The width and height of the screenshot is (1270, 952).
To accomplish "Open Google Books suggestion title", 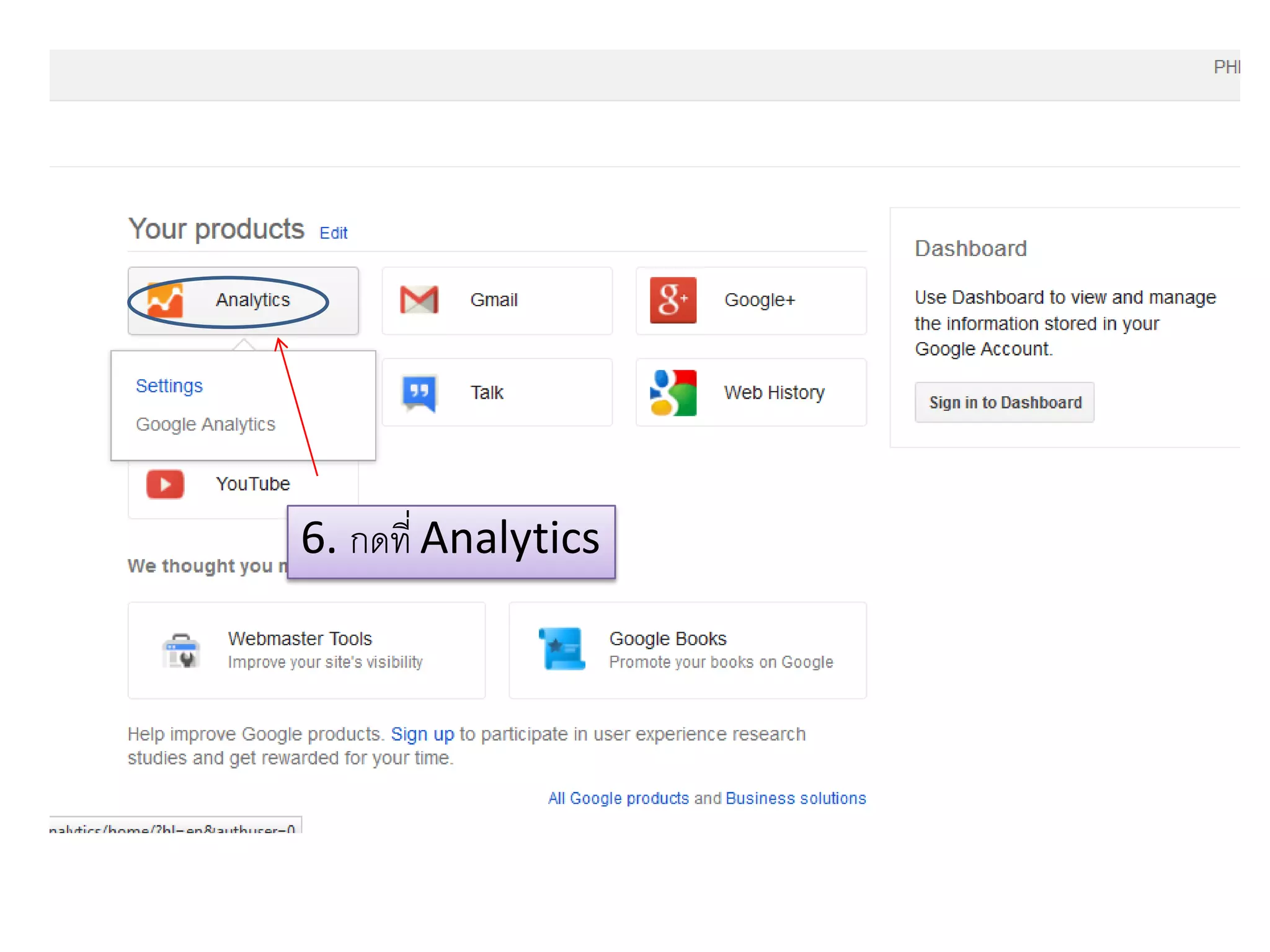I will [x=668, y=639].
